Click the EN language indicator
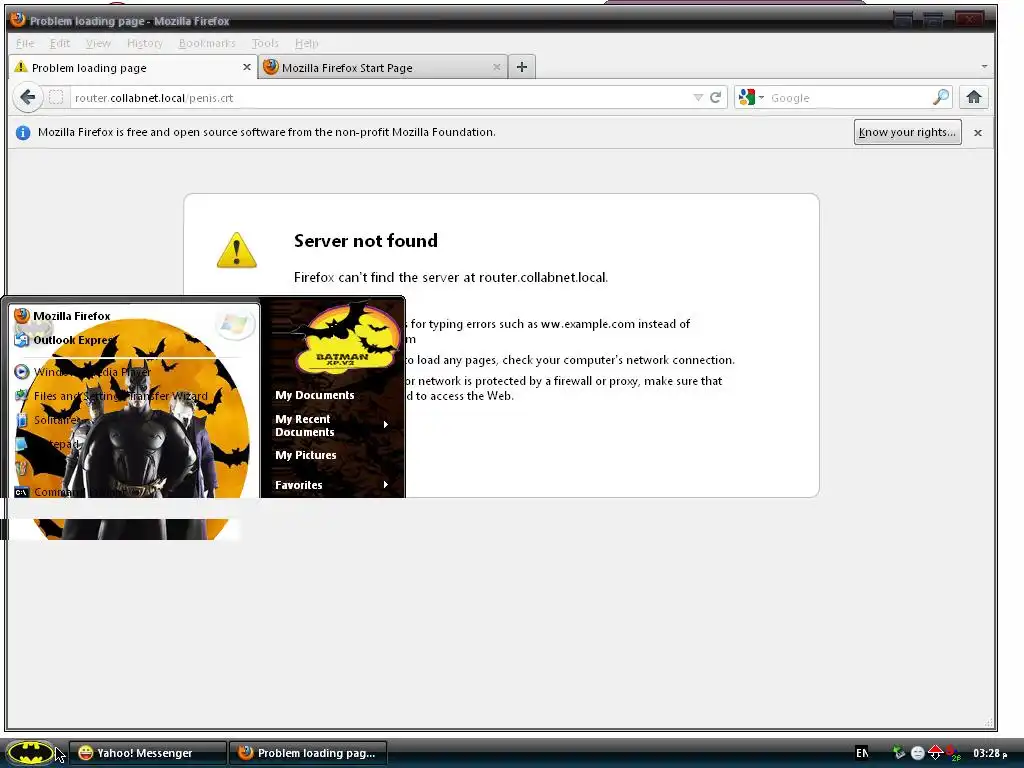Viewport: 1024px width, 768px height. tap(862, 753)
